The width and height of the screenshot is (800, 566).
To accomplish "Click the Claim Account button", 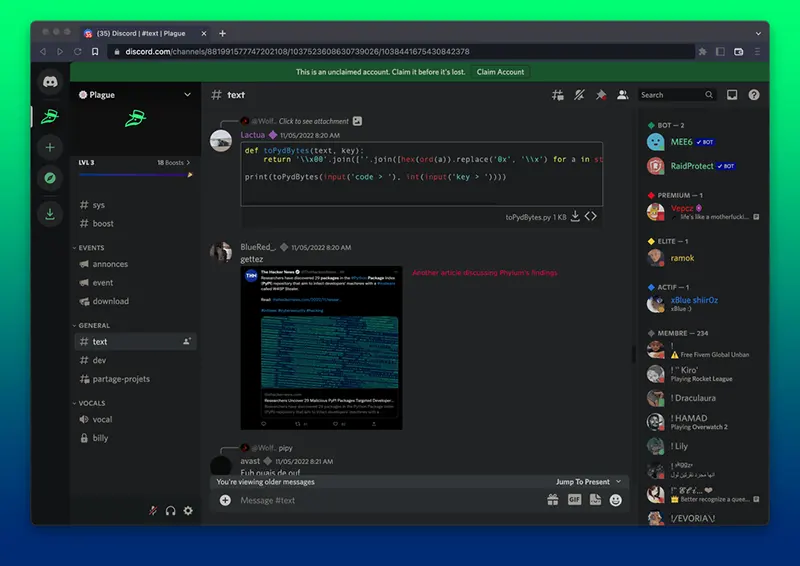I will (500, 72).
